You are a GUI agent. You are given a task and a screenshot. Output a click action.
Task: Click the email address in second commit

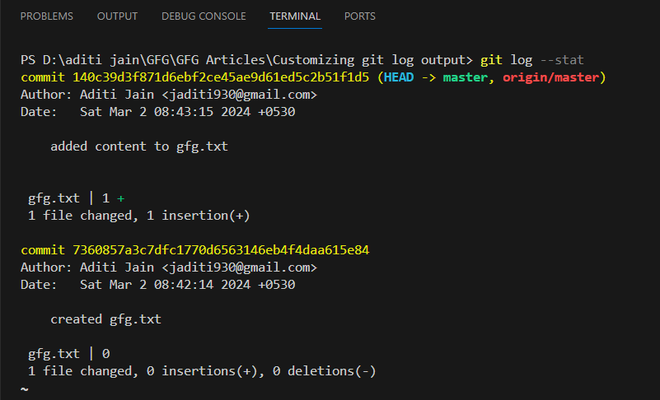240,267
